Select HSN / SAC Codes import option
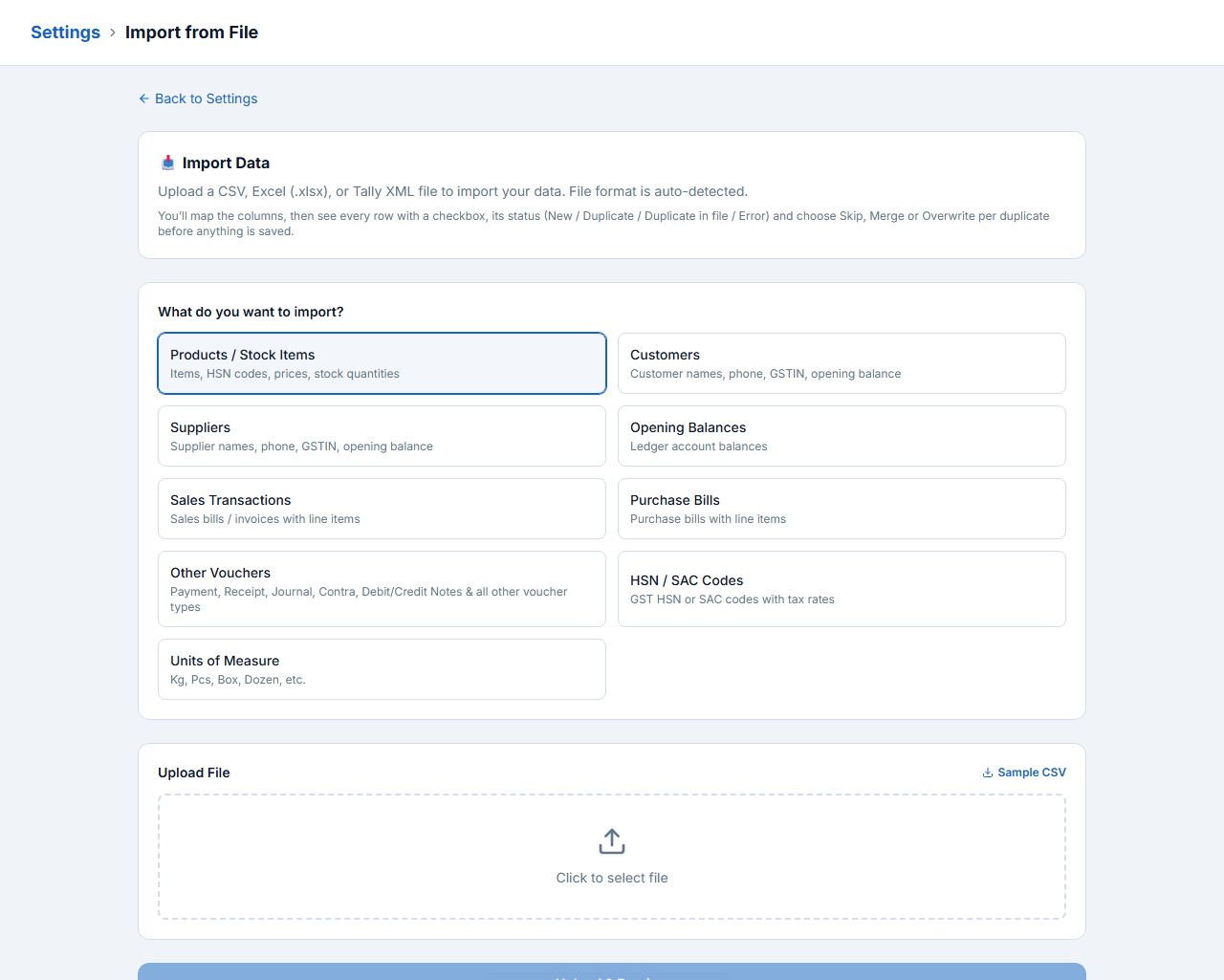Viewport: 1224px width, 980px height. tap(841, 589)
